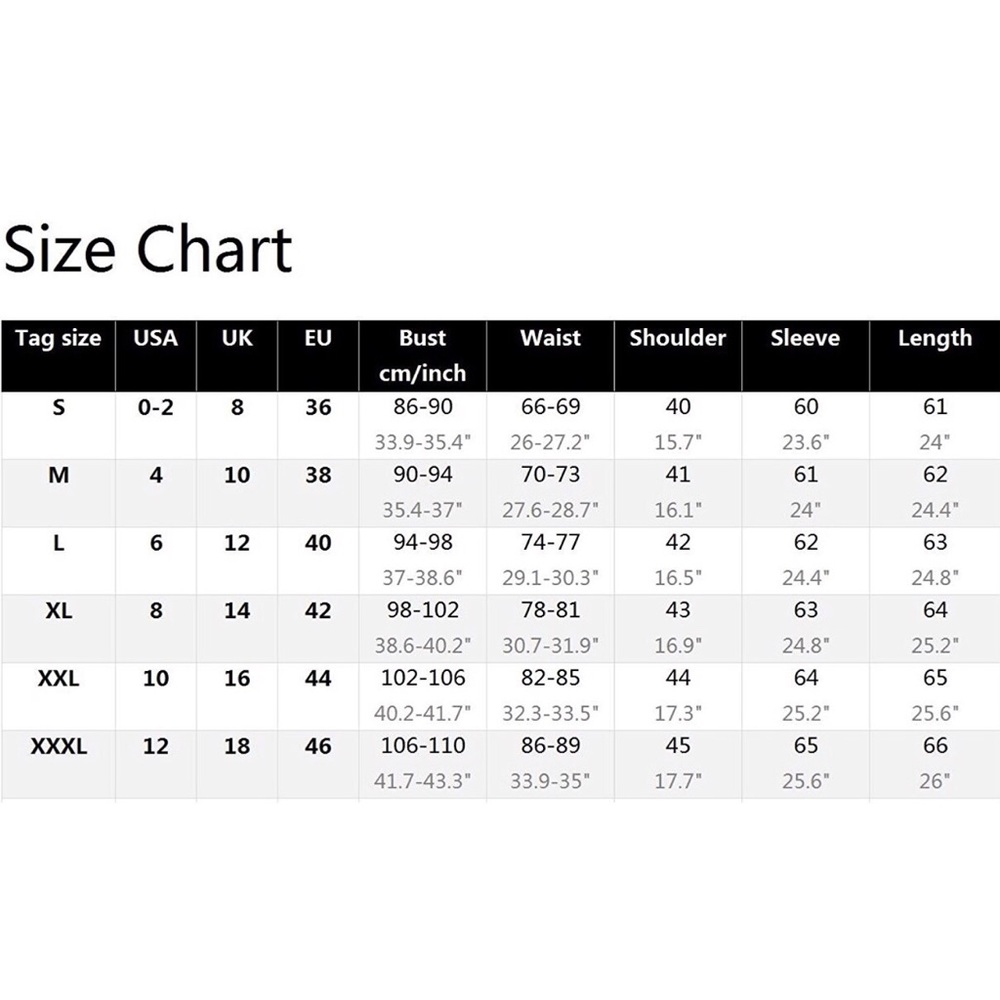Click the XL tag size cell
Screen dimensions: 1000x1000
point(59,610)
